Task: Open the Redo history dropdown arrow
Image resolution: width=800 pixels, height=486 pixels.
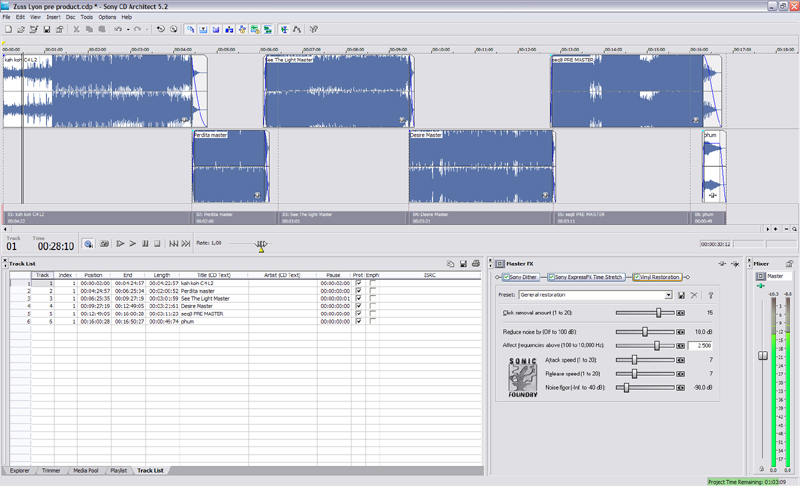Action: pyautogui.click(x=147, y=30)
